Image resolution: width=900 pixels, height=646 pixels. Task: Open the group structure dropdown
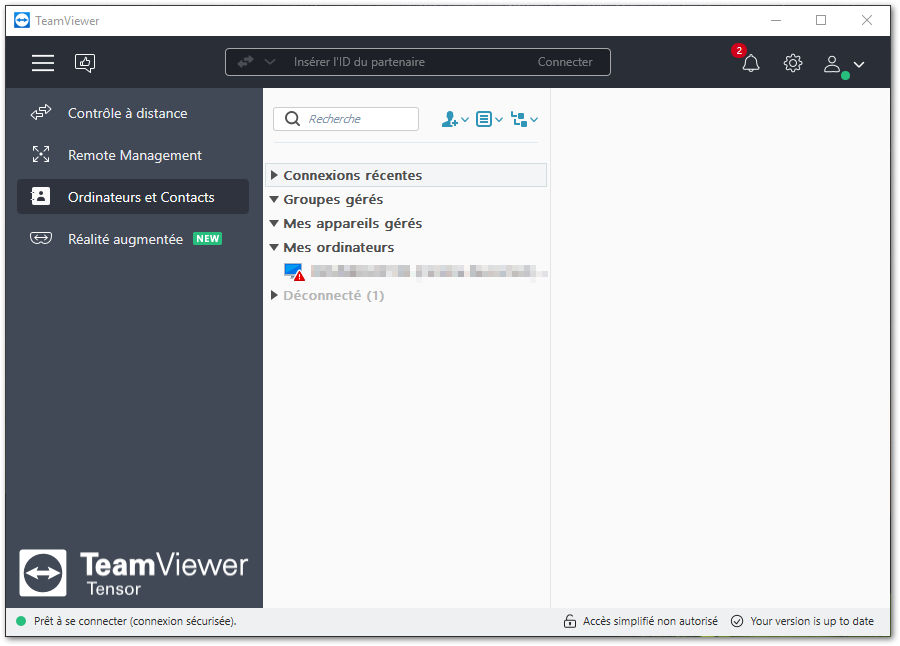click(524, 119)
